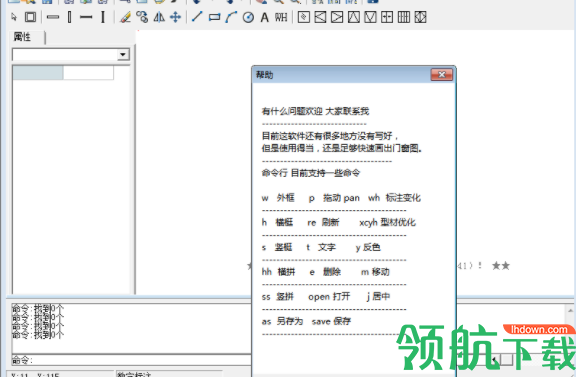
Task: Click the empty white property value cell
Action: [x=88, y=73]
